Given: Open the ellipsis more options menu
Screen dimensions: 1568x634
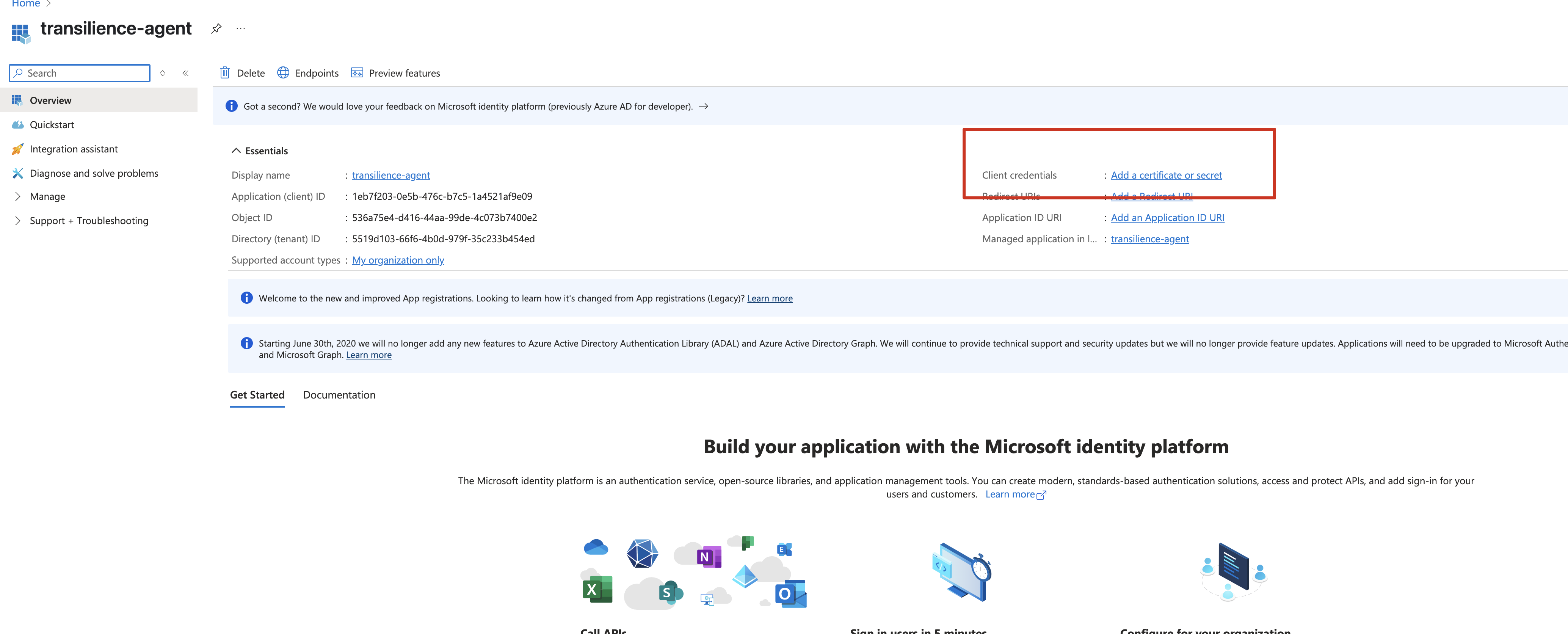Looking at the screenshot, I should 241,28.
